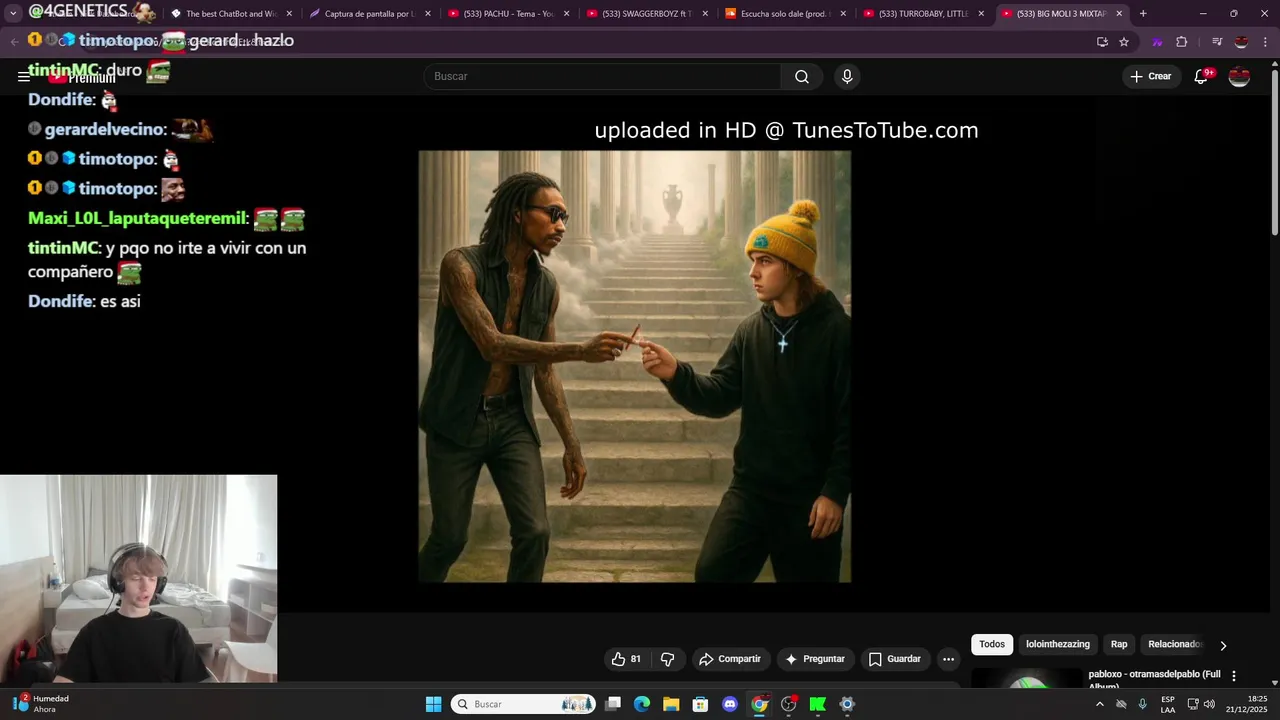
Task: Open volume control in system tray
Action: click(x=1210, y=704)
